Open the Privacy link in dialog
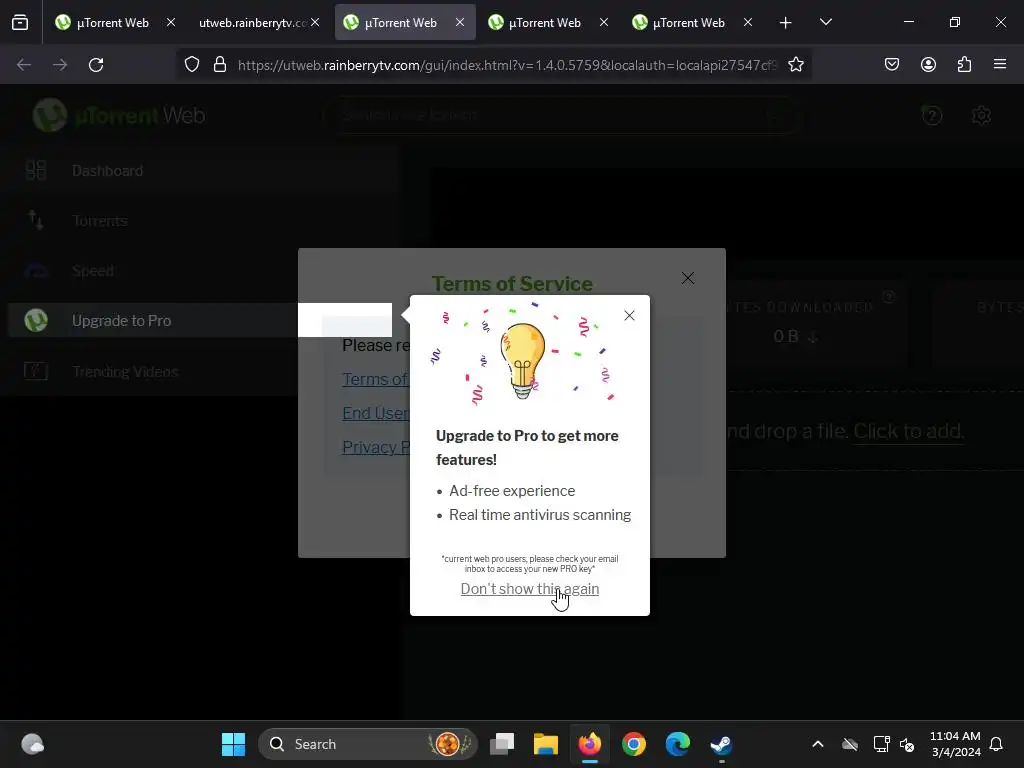This screenshot has height=768, width=1024. pyautogui.click(x=376, y=447)
